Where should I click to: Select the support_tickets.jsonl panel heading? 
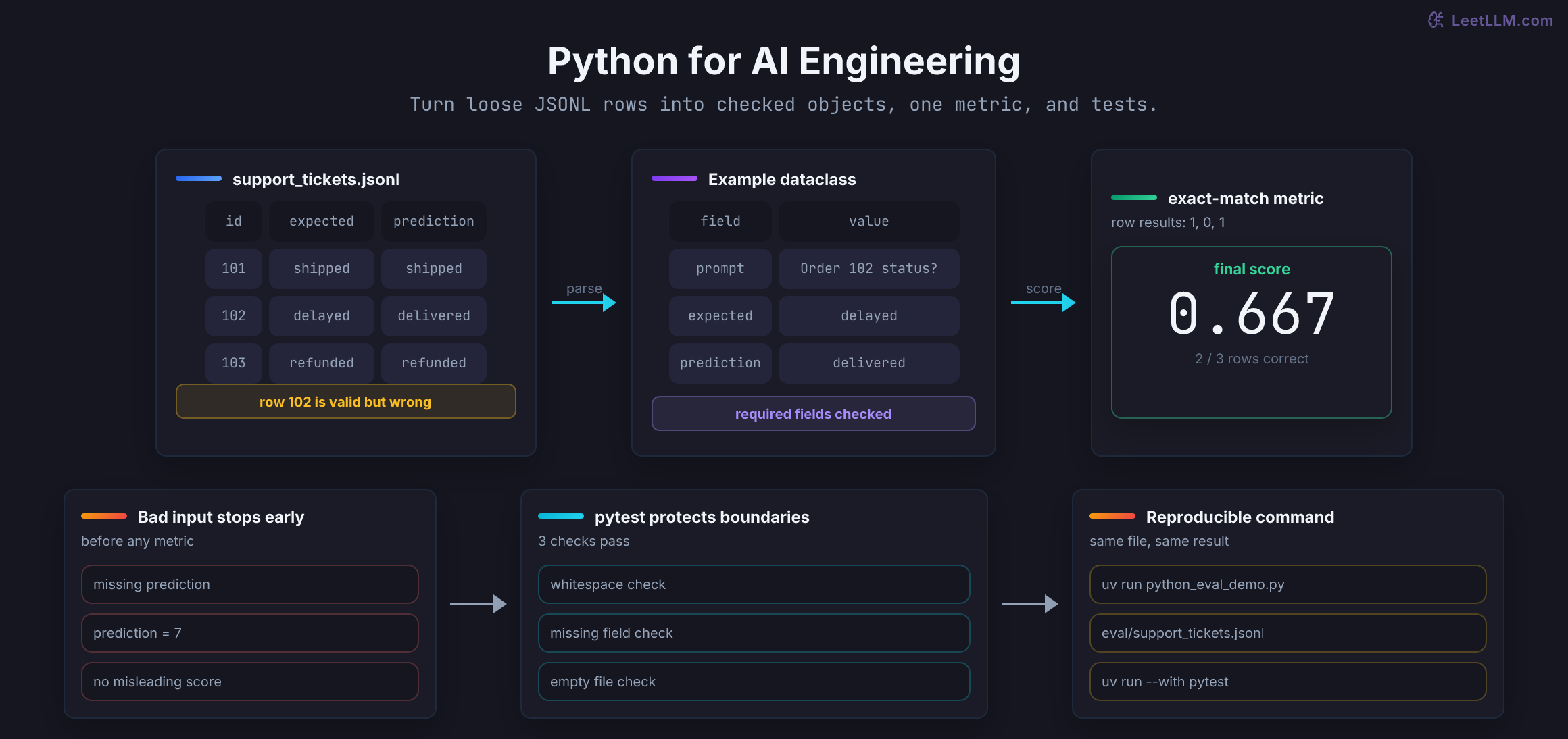(x=316, y=179)
